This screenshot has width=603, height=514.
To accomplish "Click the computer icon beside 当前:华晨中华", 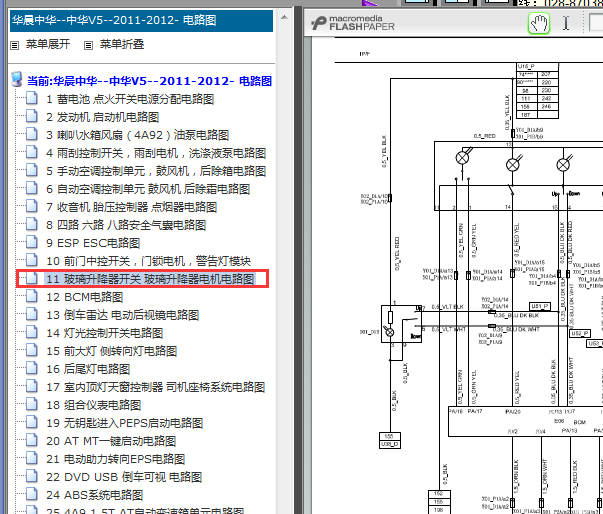I will click(17, 79).
